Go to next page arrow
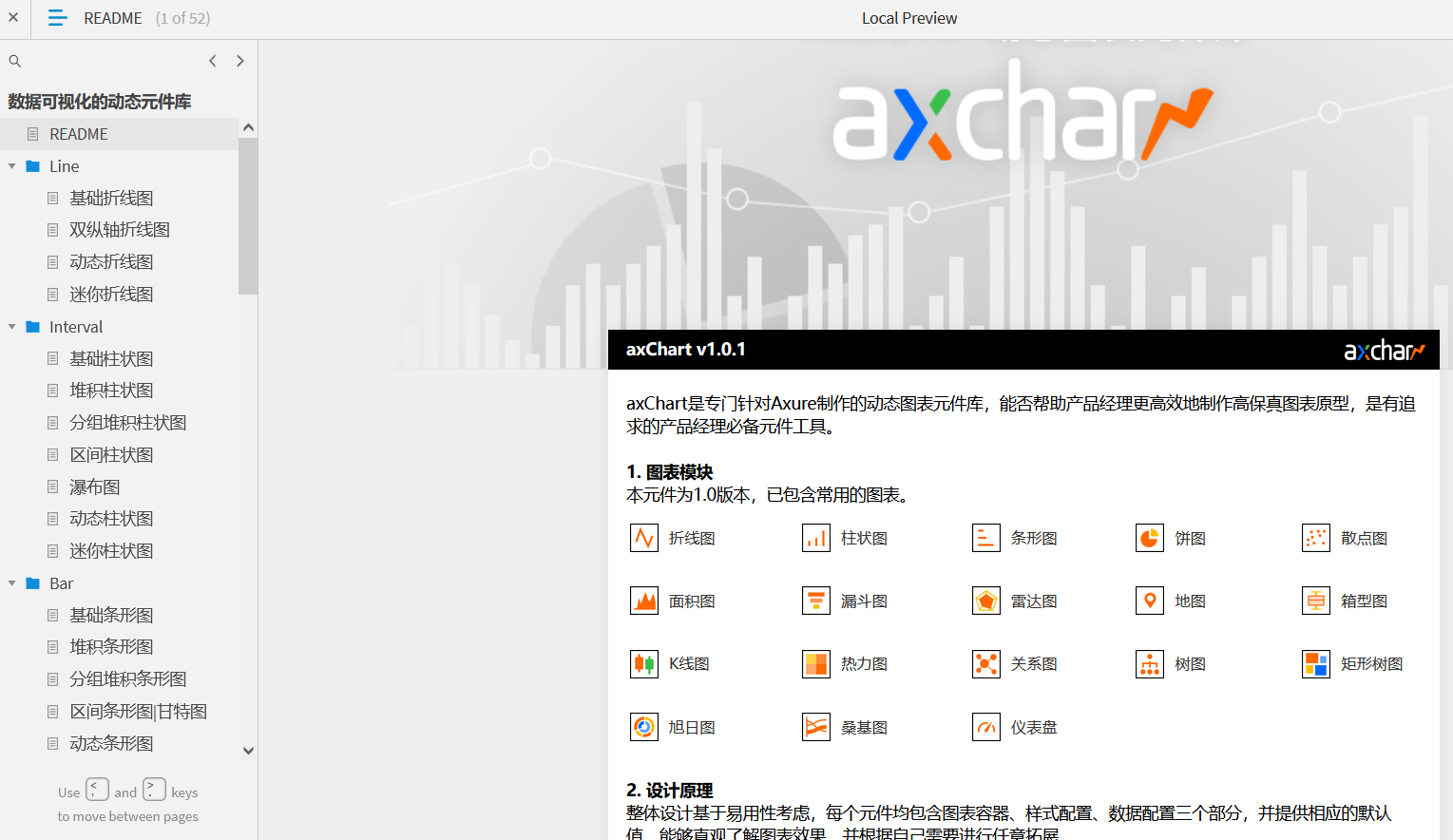The width and height of the screenshot is (1453, 840). pyautogui.click(x=240, y=61)
